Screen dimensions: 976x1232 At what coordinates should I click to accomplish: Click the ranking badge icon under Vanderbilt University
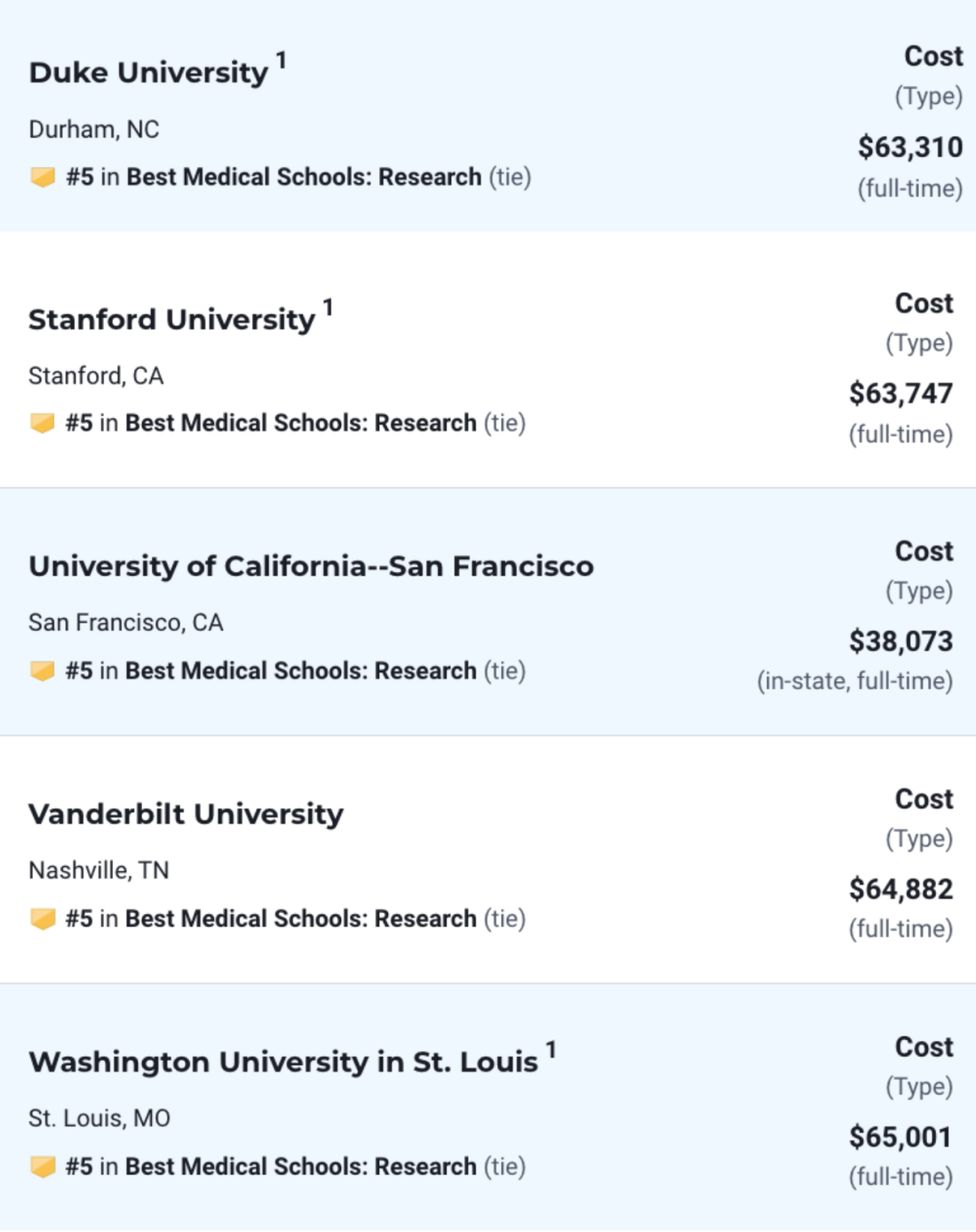click(43, 918)
